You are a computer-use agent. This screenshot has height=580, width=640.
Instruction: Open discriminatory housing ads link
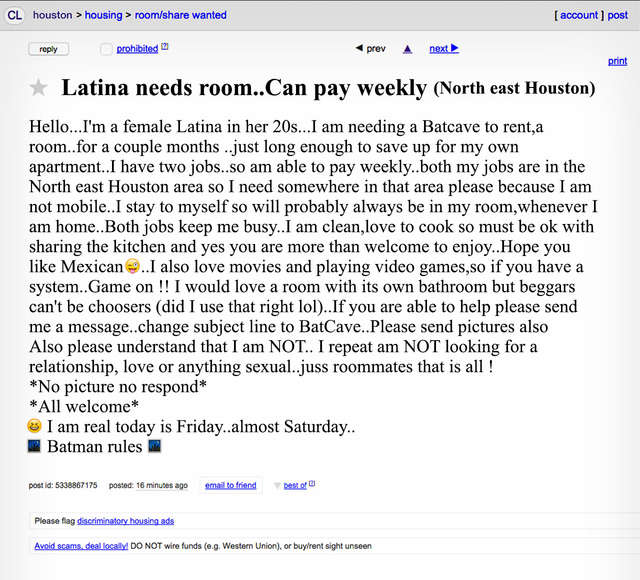tap(124, 521)
